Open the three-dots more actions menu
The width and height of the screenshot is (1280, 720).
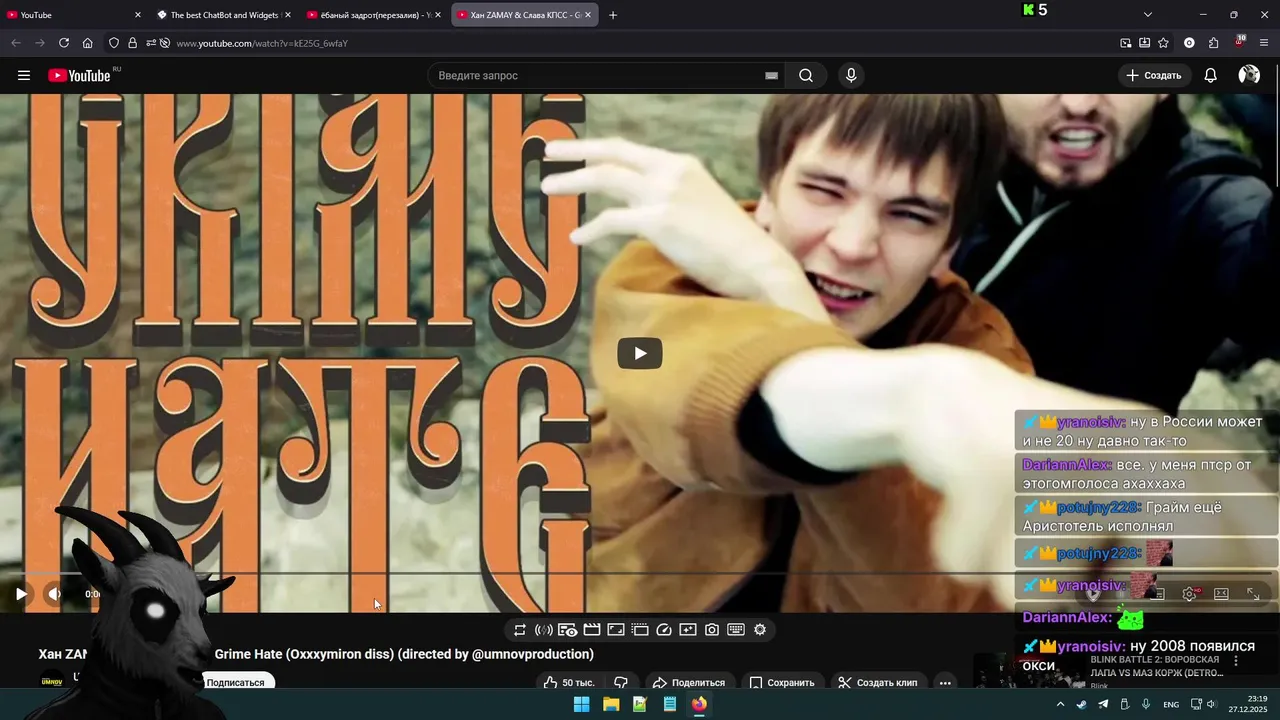(945, 683)
